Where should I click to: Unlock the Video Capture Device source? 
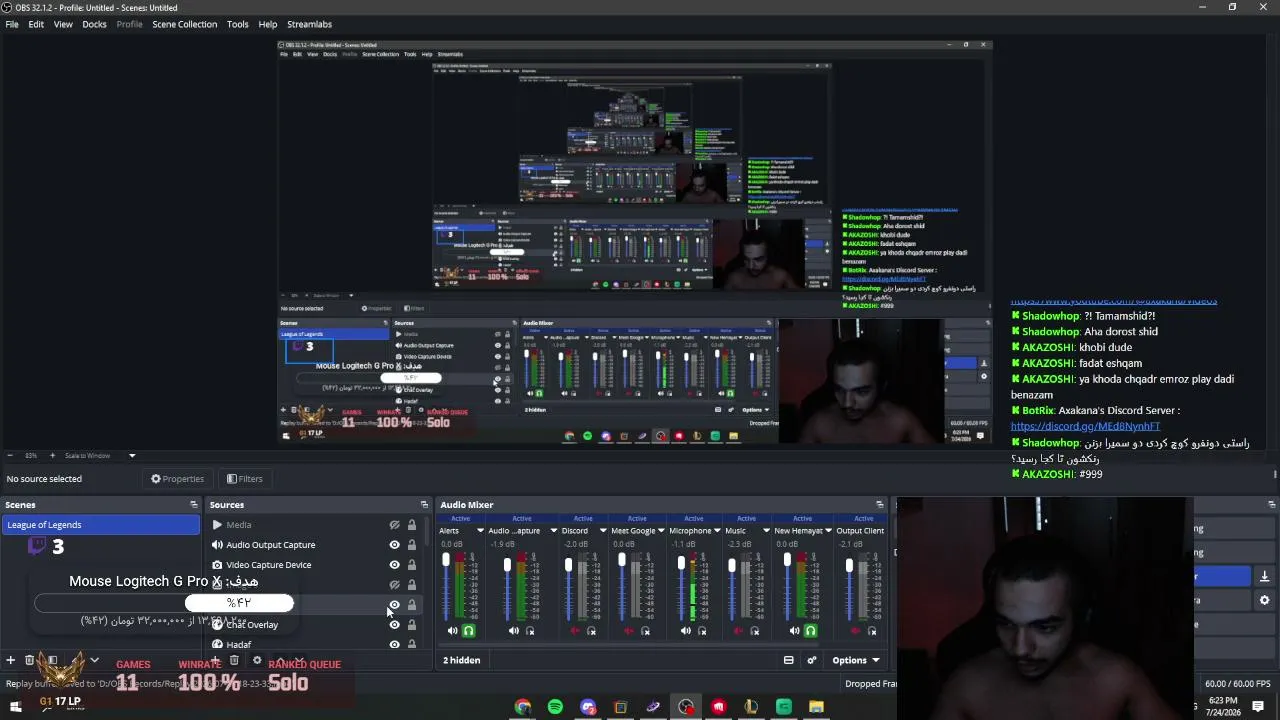411,565
